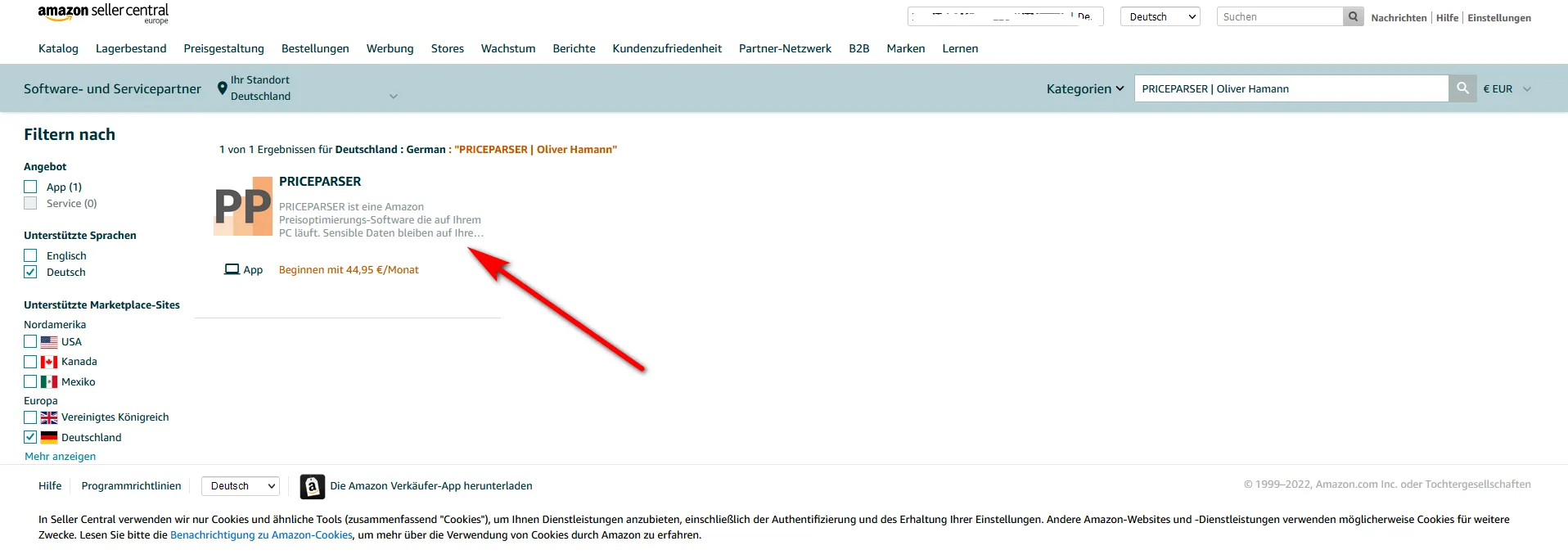Click the United Kingdom flag icon

(49, 417)
